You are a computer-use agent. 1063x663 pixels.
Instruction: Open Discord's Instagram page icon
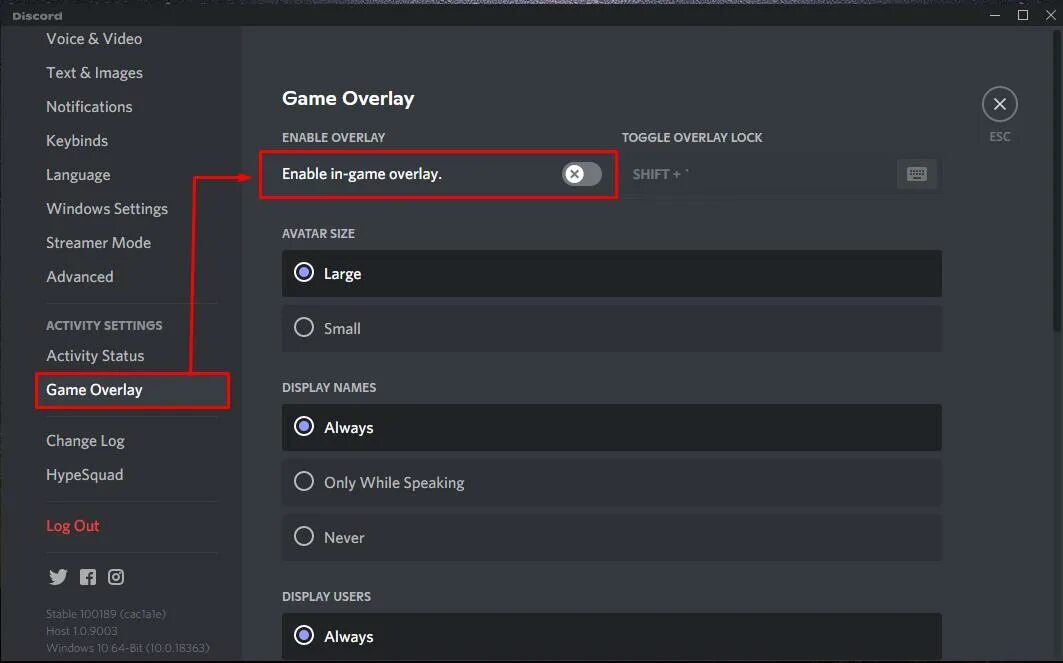pyautogui.click(x=116, y=577)
